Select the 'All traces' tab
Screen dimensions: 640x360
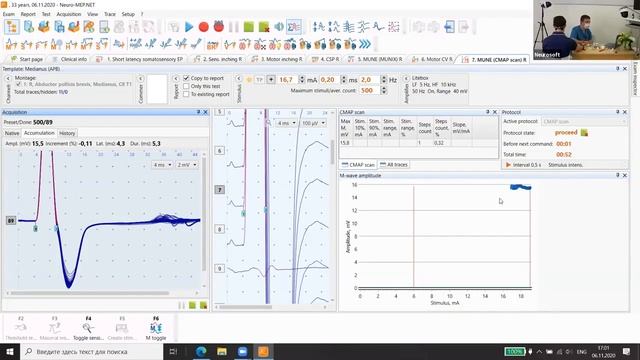coord(393,164)
